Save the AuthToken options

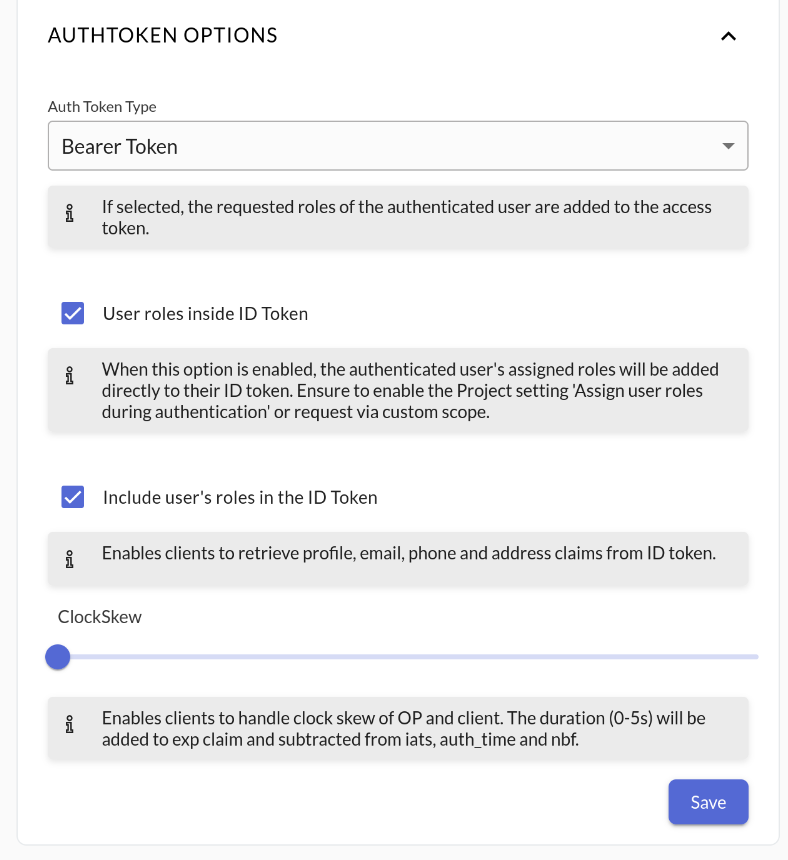pos(708,802)
